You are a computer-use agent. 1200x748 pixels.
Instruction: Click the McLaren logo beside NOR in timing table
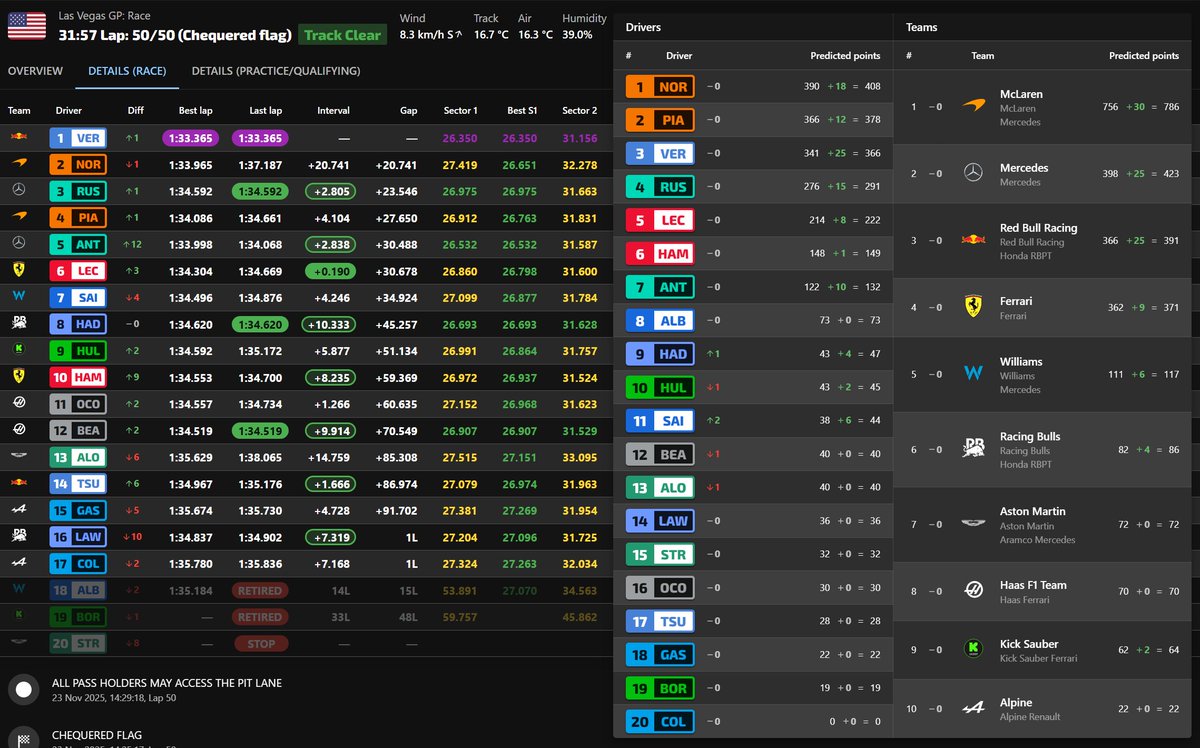(x=19, y=165)
